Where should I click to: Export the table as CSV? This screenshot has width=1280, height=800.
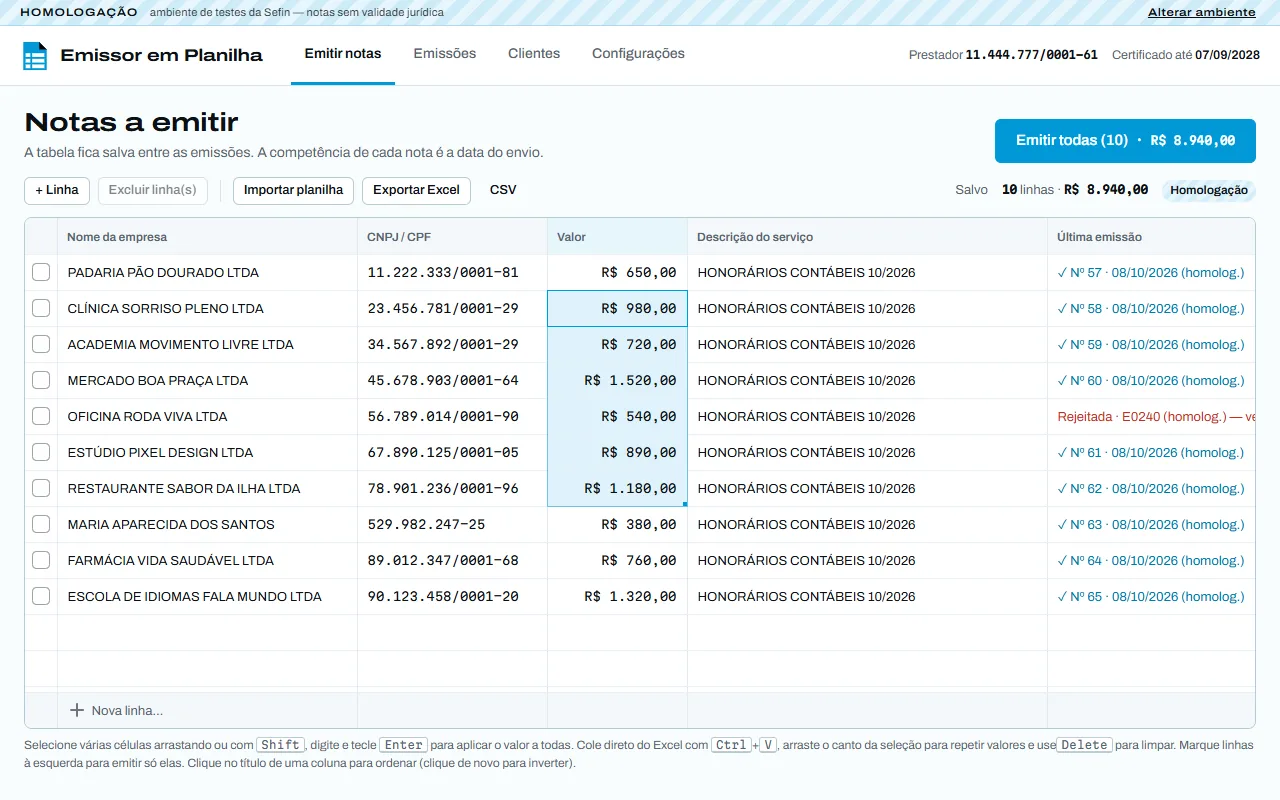503,190
